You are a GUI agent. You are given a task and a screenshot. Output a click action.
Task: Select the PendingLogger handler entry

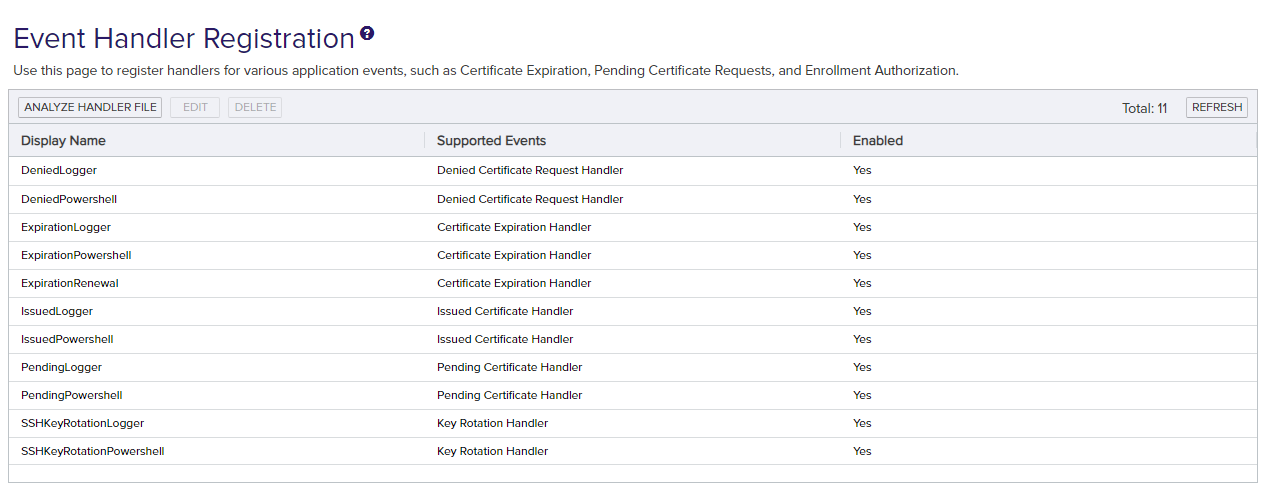click(x=61, y=367)
